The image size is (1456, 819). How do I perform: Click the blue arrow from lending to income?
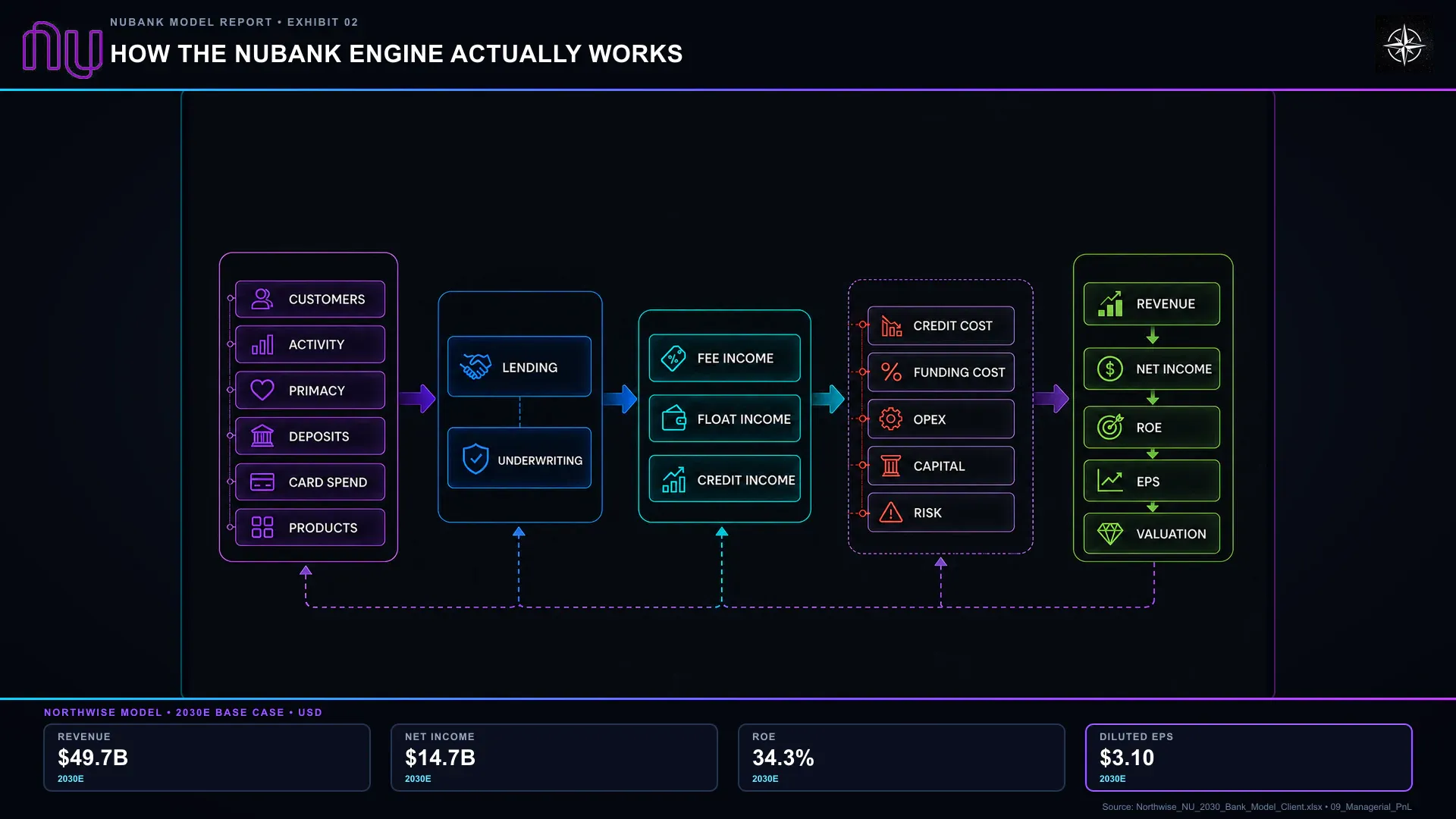coord(620,398)
